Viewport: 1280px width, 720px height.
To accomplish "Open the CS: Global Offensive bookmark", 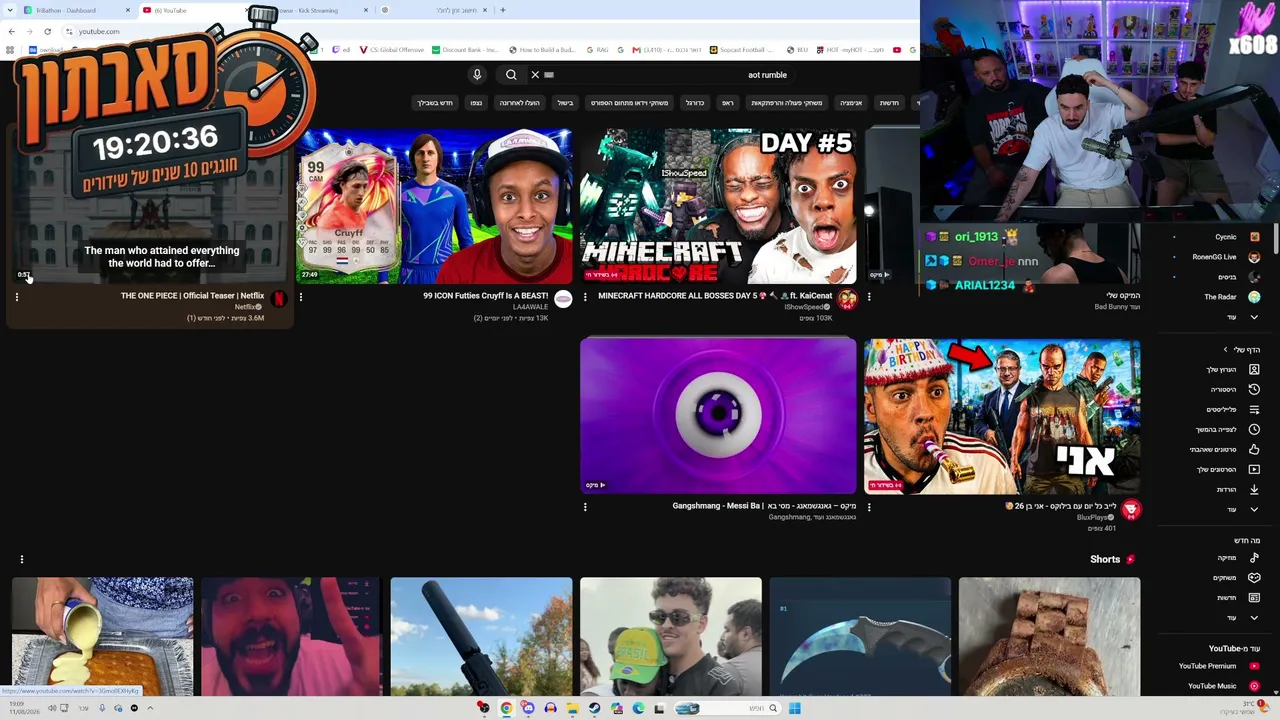I will [391, 50].
